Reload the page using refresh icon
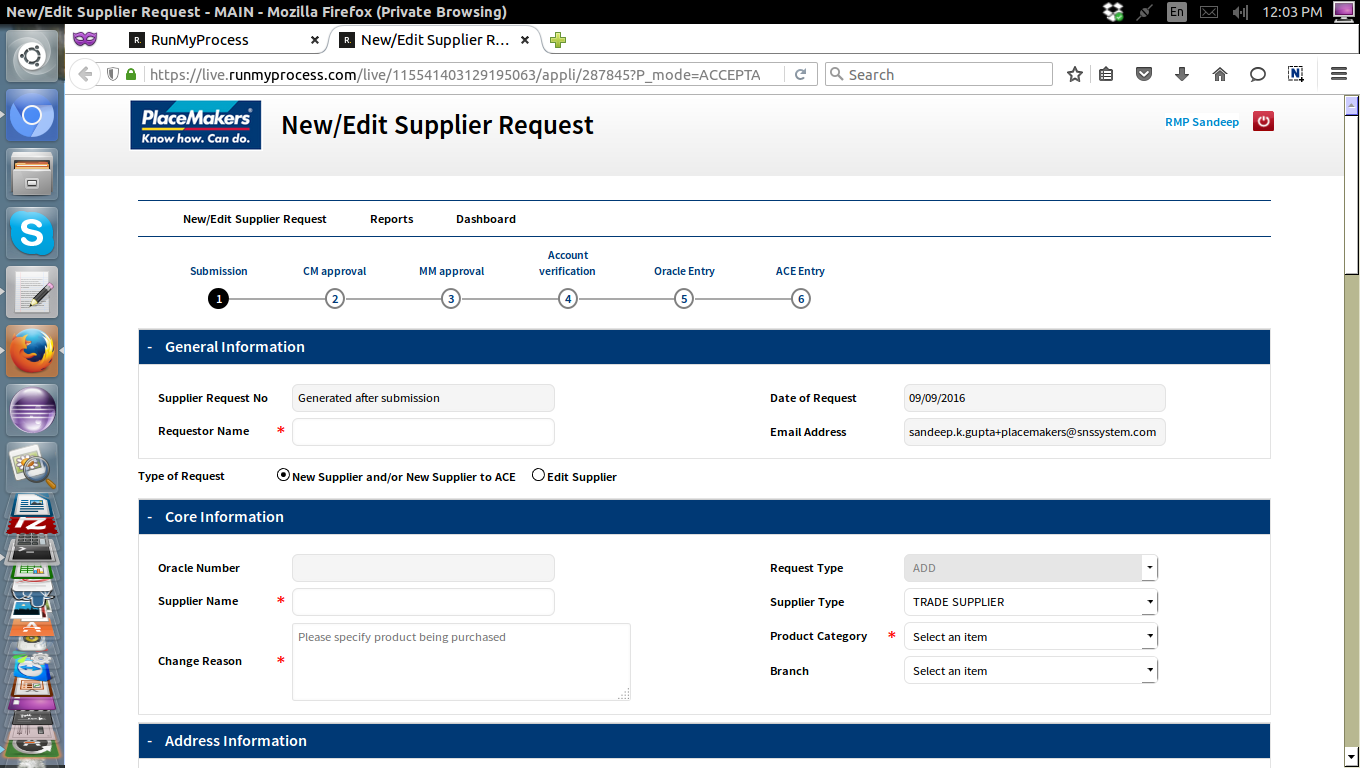Screen dimensions: 1360x768 tap(800, 75)
